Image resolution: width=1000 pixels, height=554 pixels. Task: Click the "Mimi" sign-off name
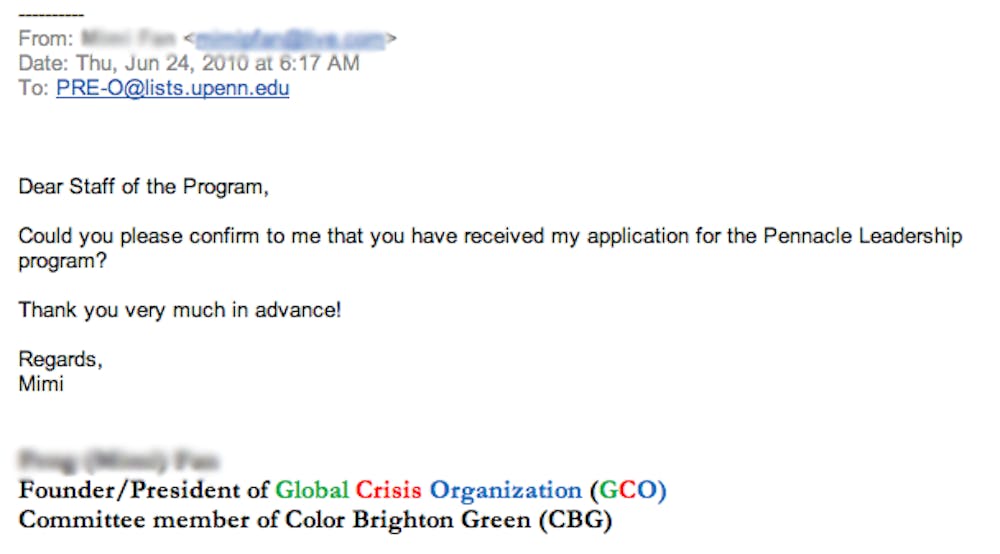coord(41,383)
